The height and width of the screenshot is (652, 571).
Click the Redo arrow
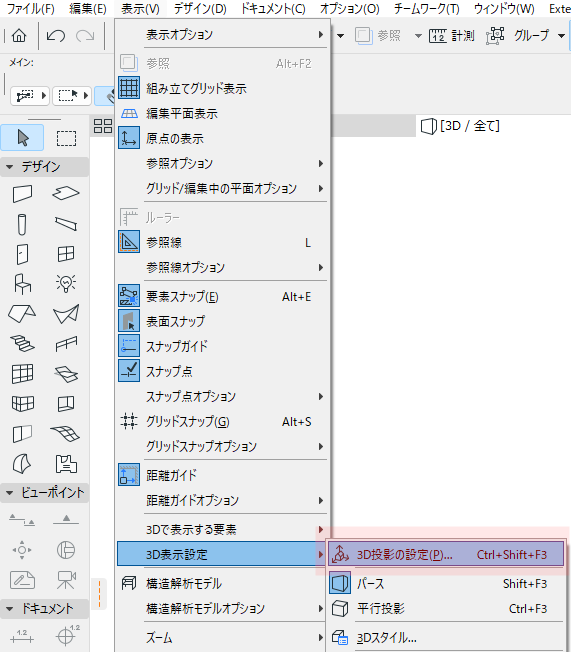[85, 36]
